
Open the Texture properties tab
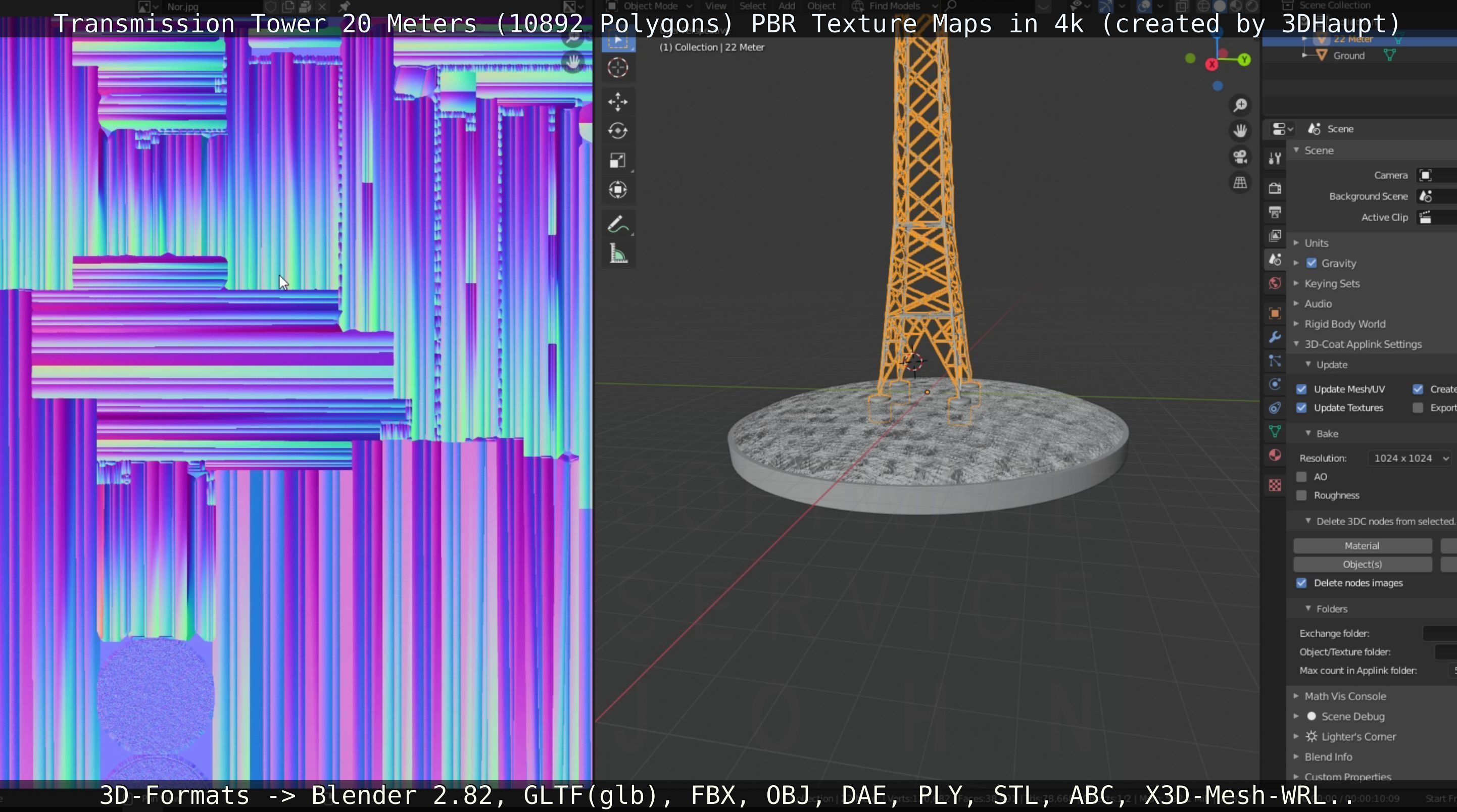(1275, 485)
